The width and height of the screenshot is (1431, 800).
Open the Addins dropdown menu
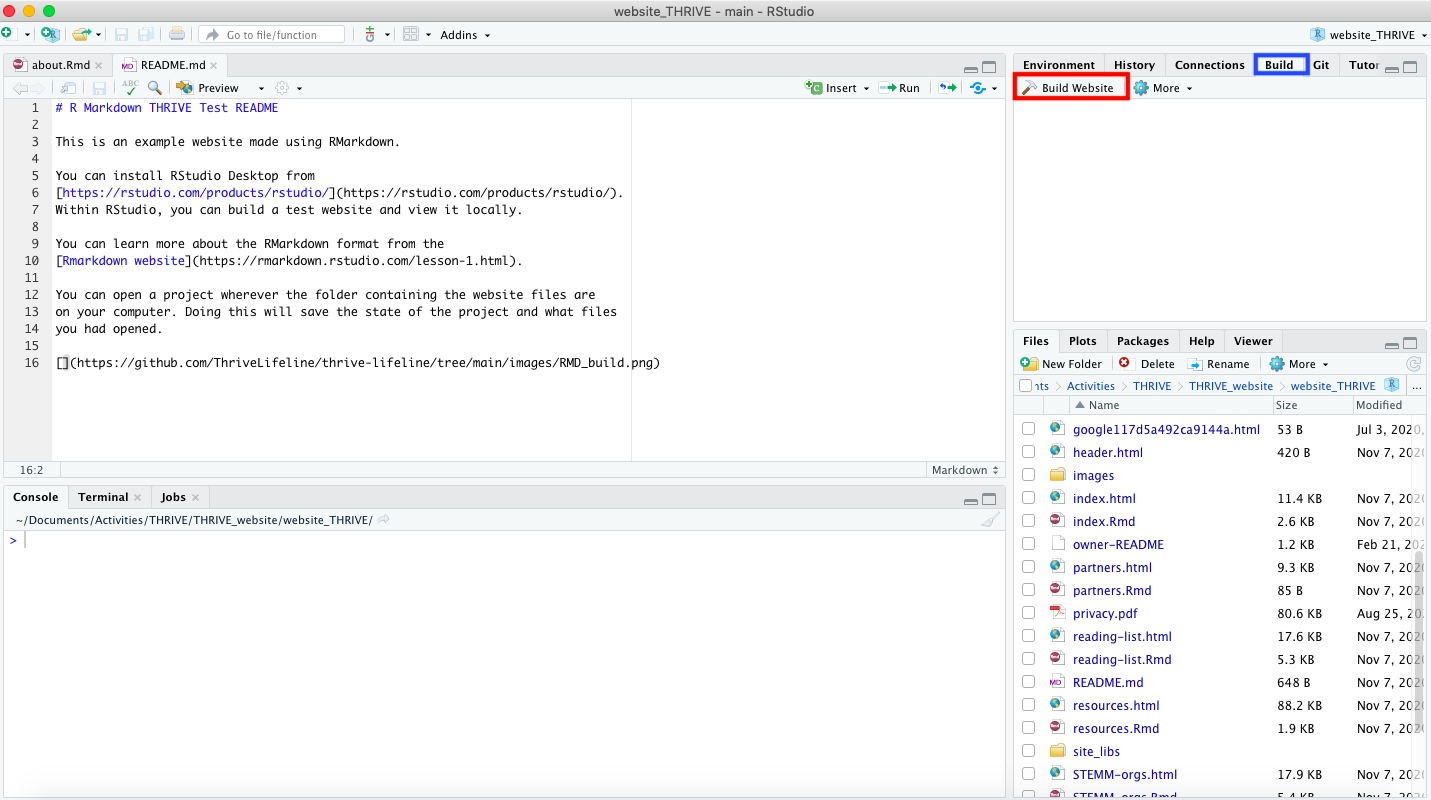coord(465,35)
